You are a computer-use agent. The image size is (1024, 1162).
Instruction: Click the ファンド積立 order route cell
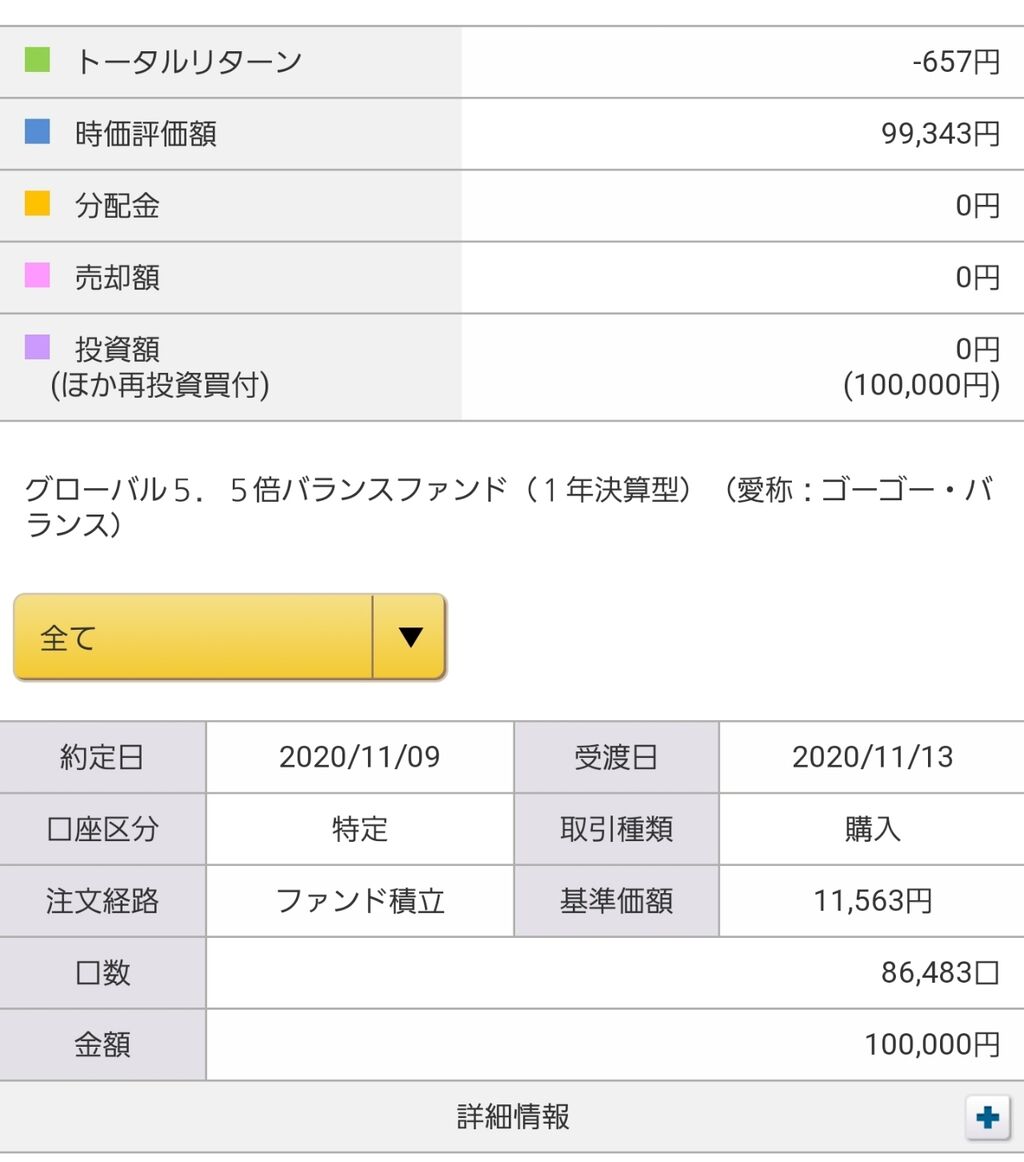359,901
